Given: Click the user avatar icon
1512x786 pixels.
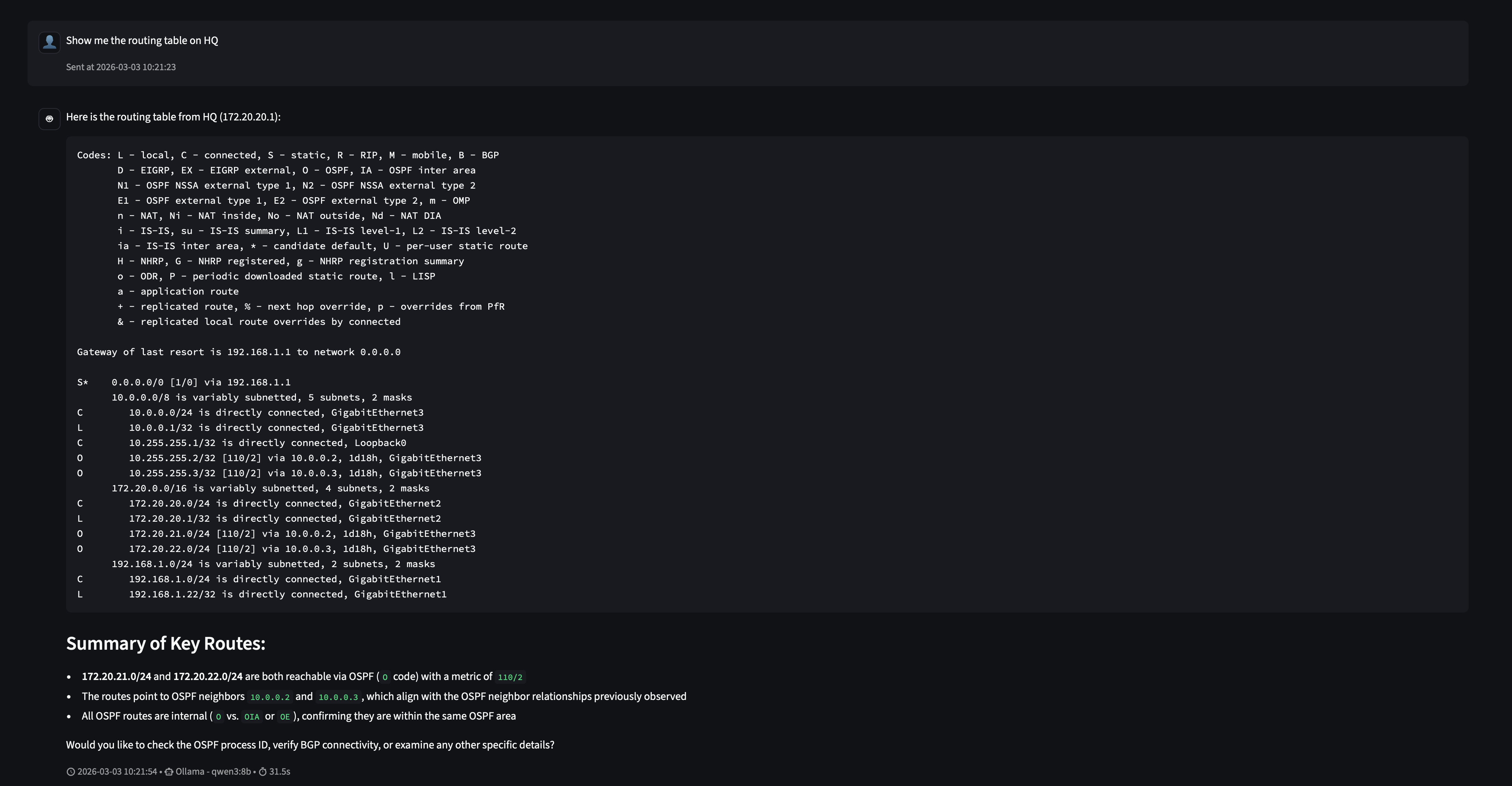Looking at the screenshot, I should tap(49, 42).
